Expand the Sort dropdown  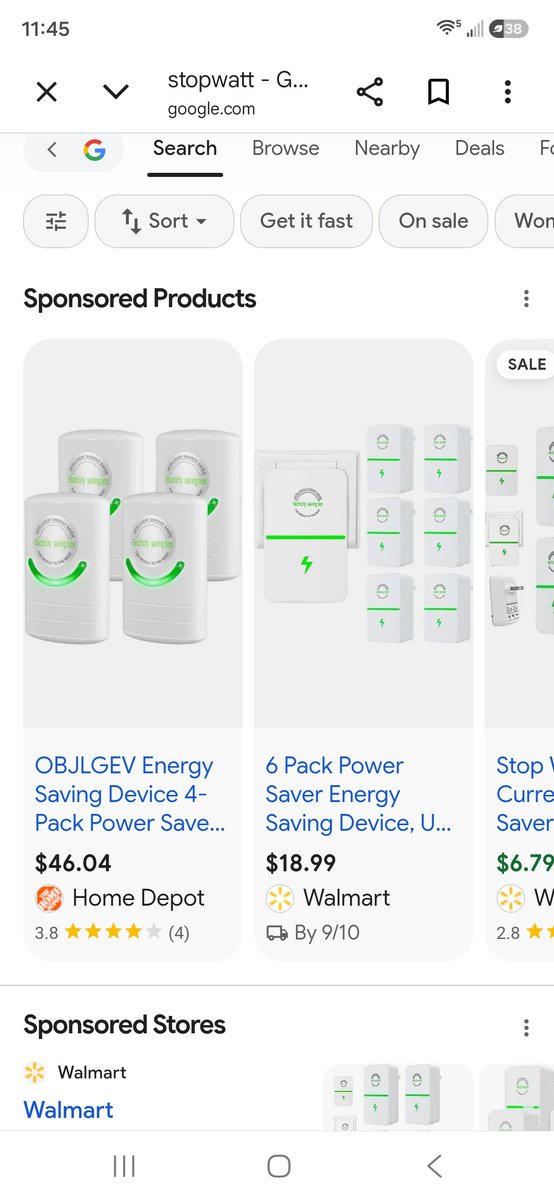pos(164,221)
